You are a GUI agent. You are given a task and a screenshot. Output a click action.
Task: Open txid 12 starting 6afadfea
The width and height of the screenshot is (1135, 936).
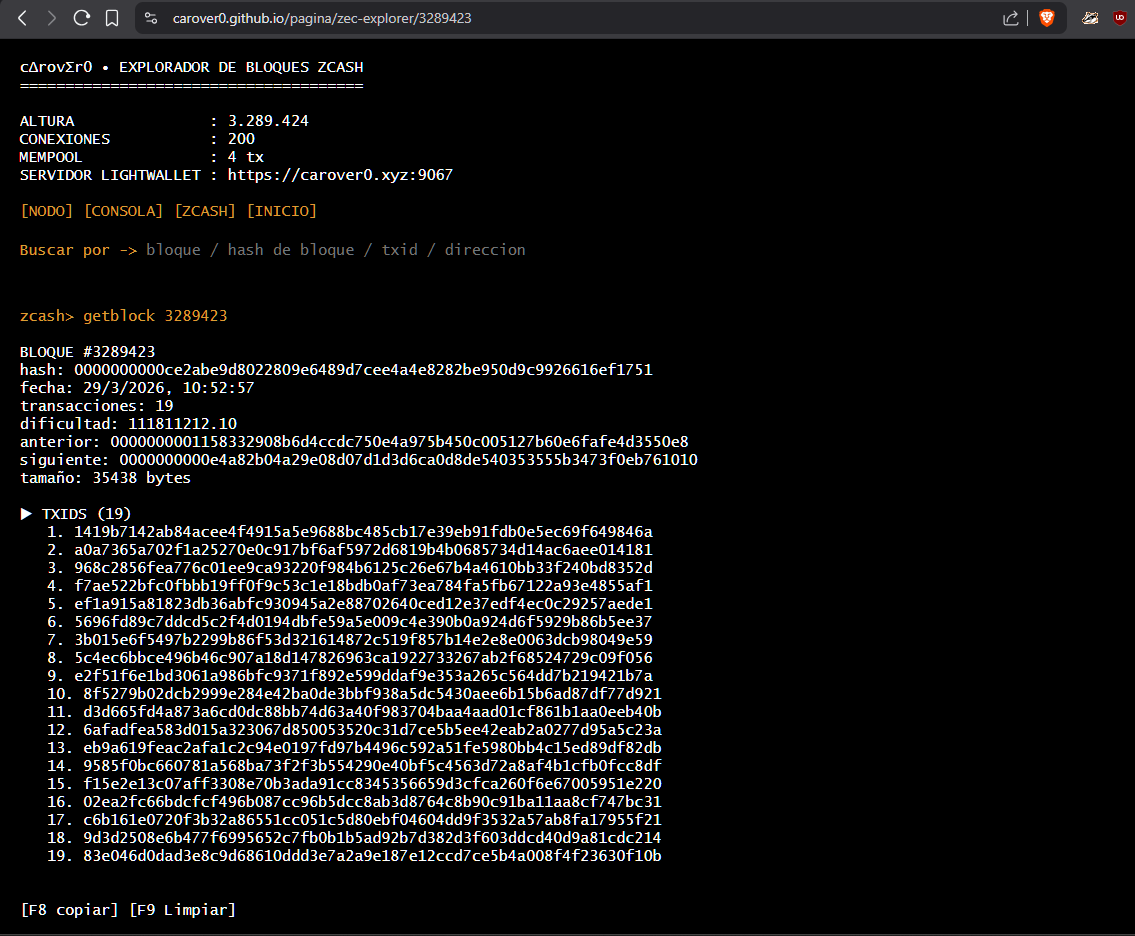pos(372,730)
